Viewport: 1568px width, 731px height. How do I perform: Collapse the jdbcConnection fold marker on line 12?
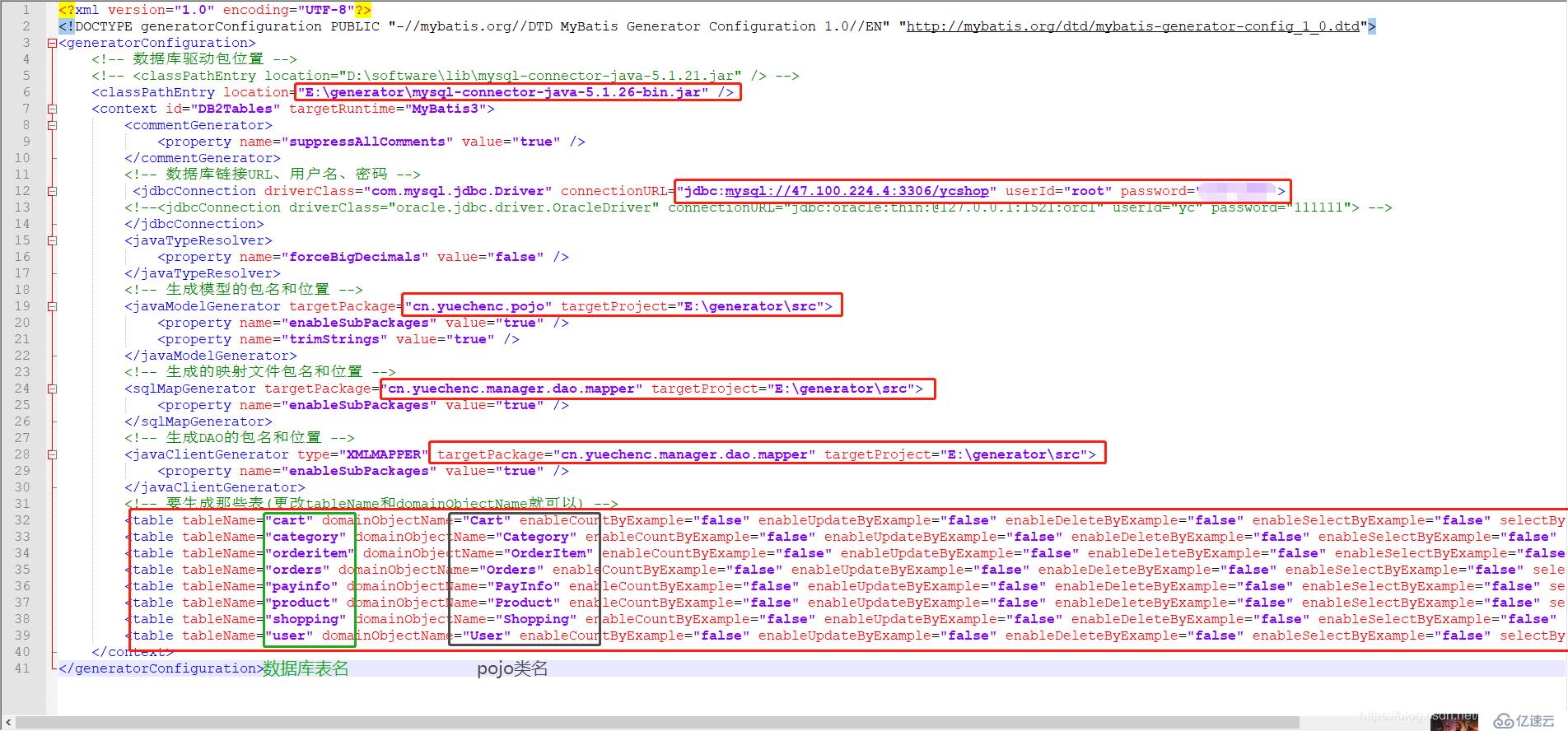pyautogui.click(x=53, y=191)
